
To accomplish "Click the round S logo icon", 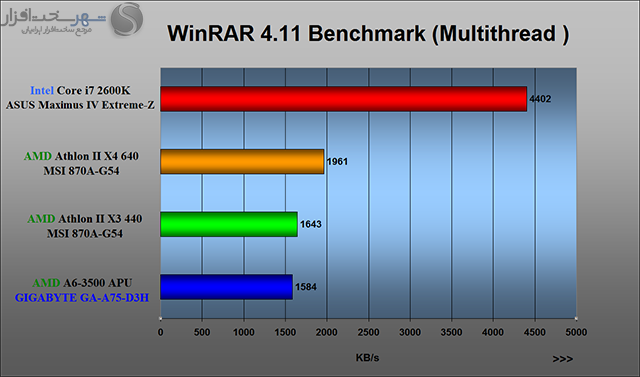I will pyautogui.click(x=127, y=19).
